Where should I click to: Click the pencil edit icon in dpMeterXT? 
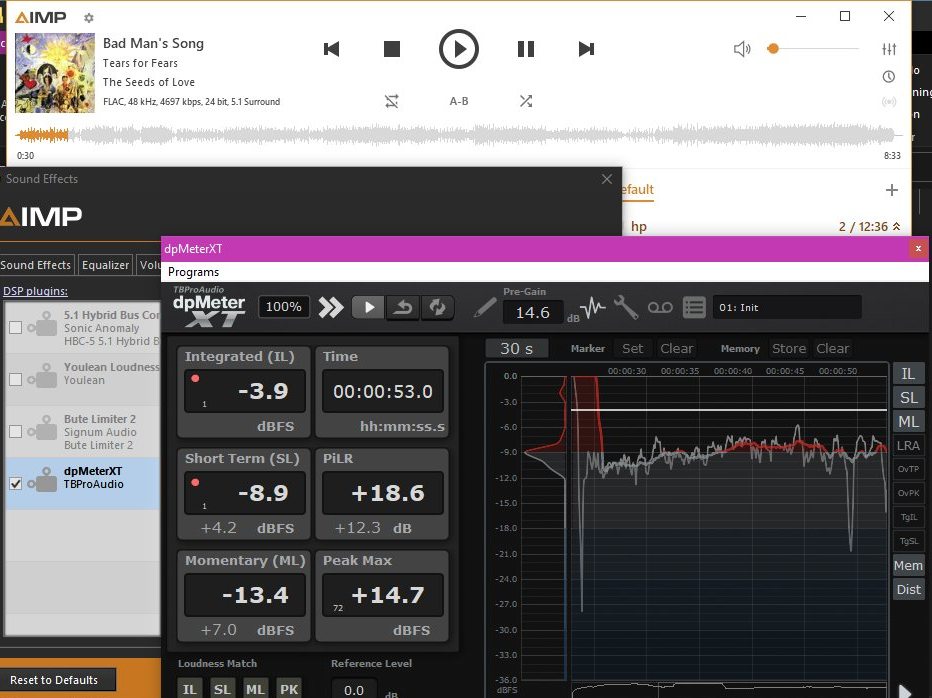tap(485, 308)
